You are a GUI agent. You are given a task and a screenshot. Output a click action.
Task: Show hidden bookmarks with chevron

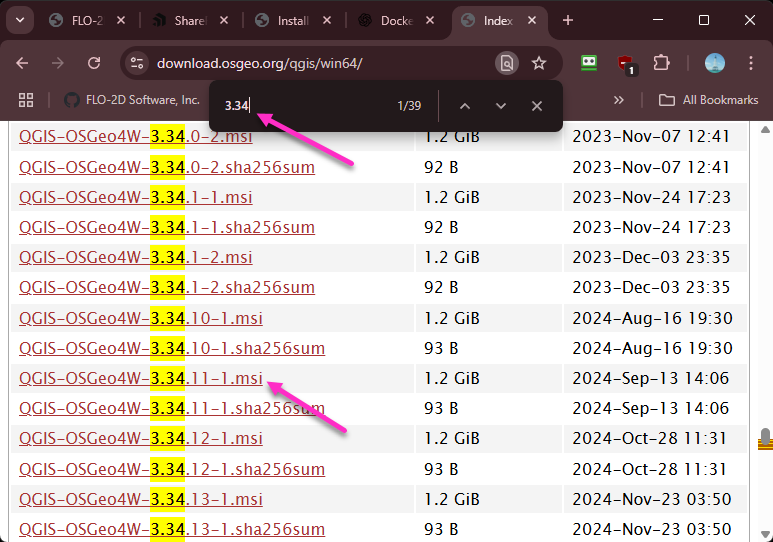(x=619, y=100)
